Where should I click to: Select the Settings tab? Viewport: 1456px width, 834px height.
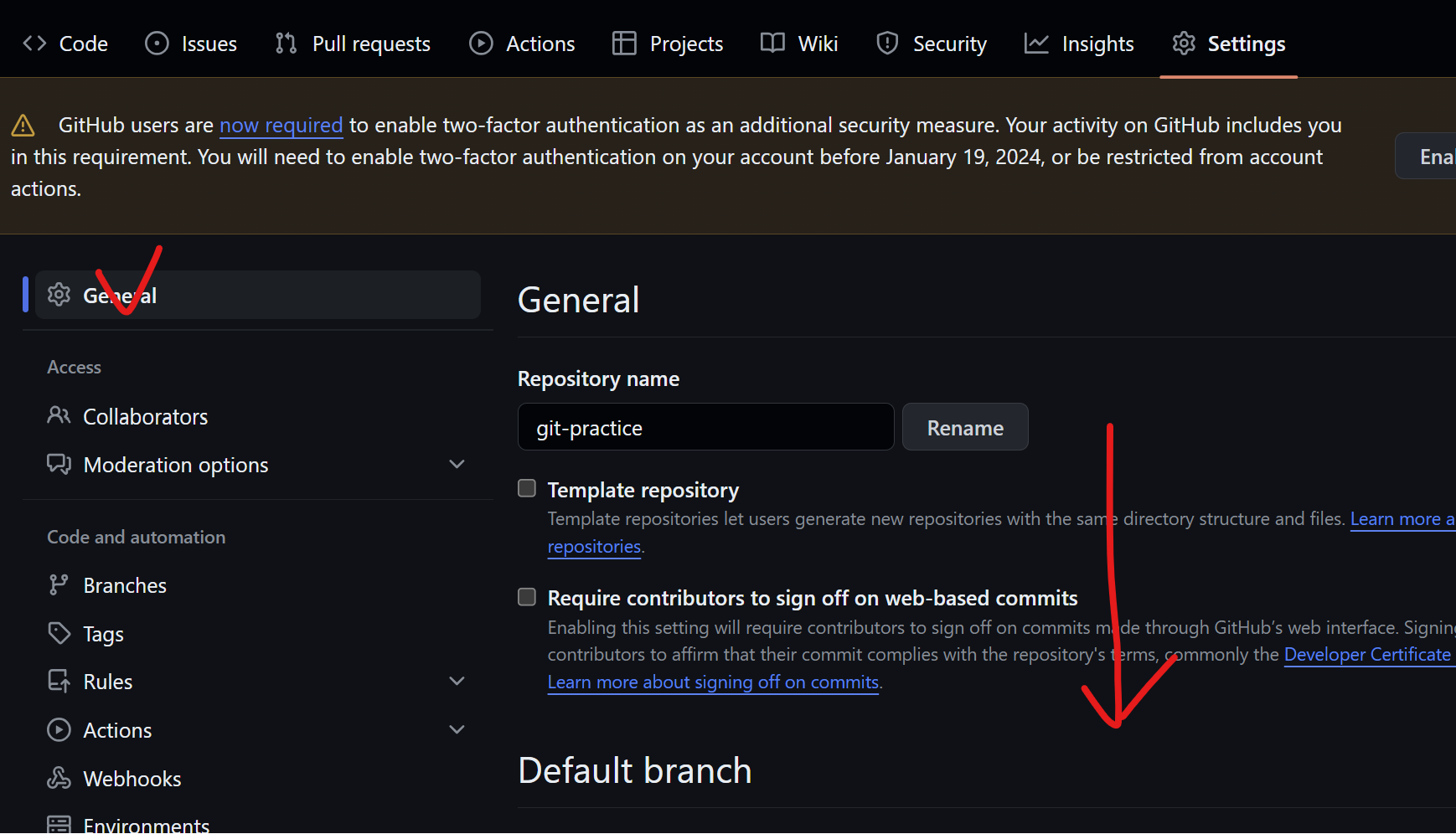pos(1229,44)
